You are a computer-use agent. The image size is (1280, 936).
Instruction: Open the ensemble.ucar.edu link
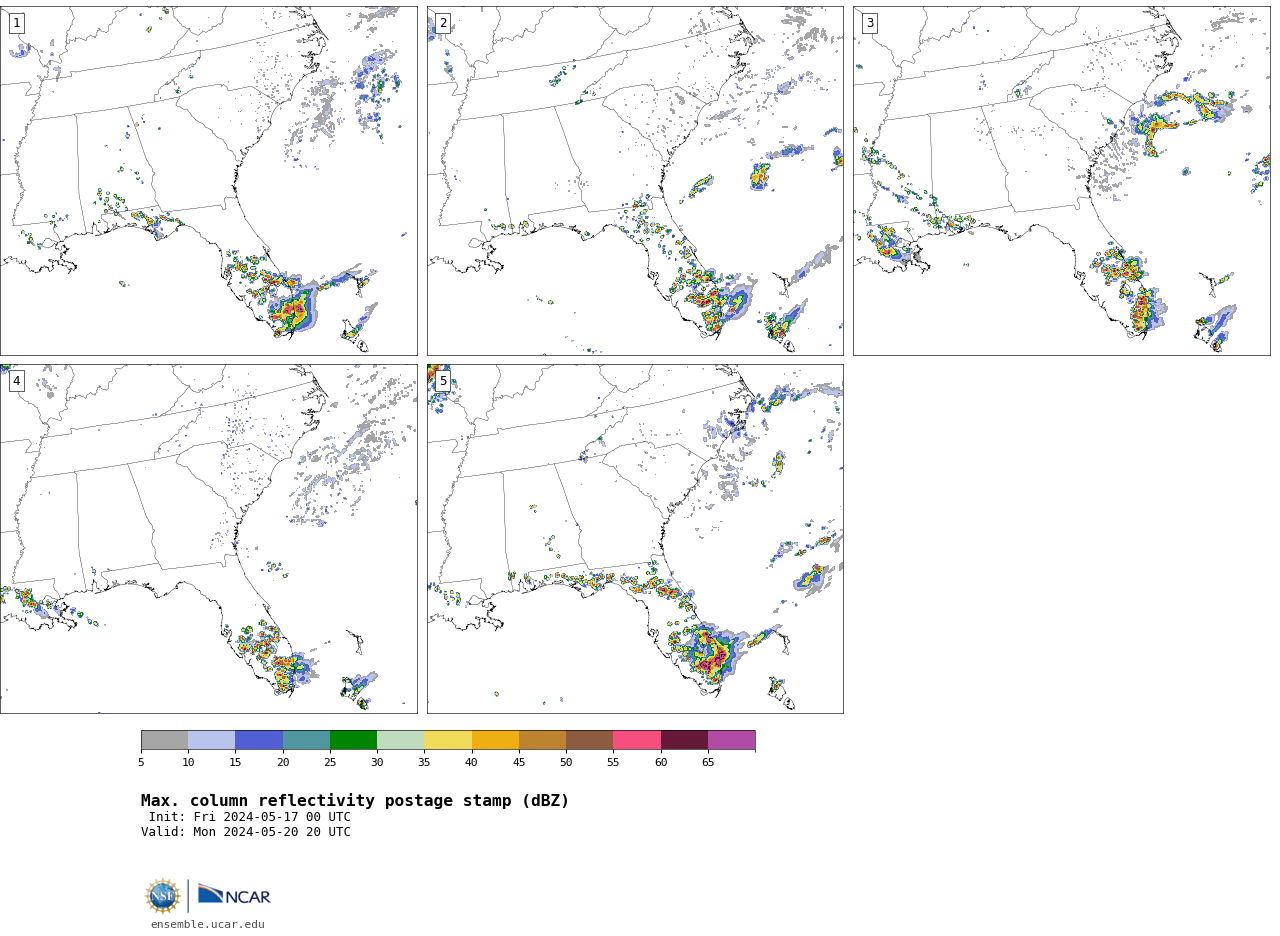[x=208, y=925]
